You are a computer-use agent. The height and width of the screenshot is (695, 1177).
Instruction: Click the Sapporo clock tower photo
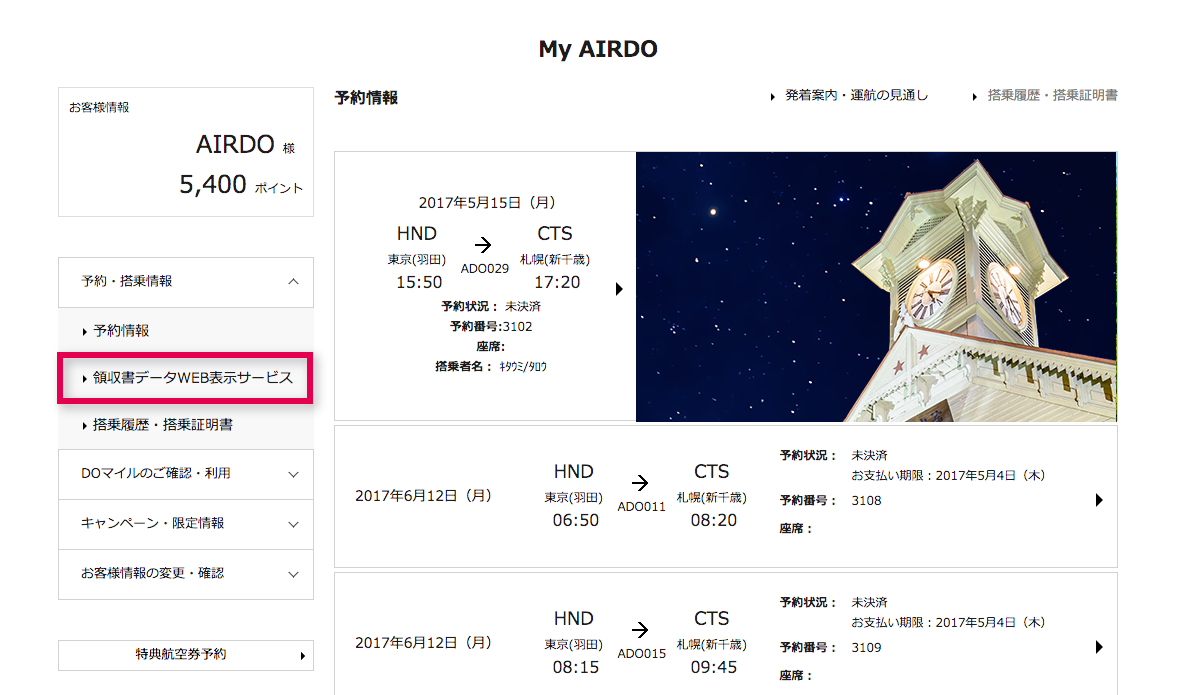876,286
